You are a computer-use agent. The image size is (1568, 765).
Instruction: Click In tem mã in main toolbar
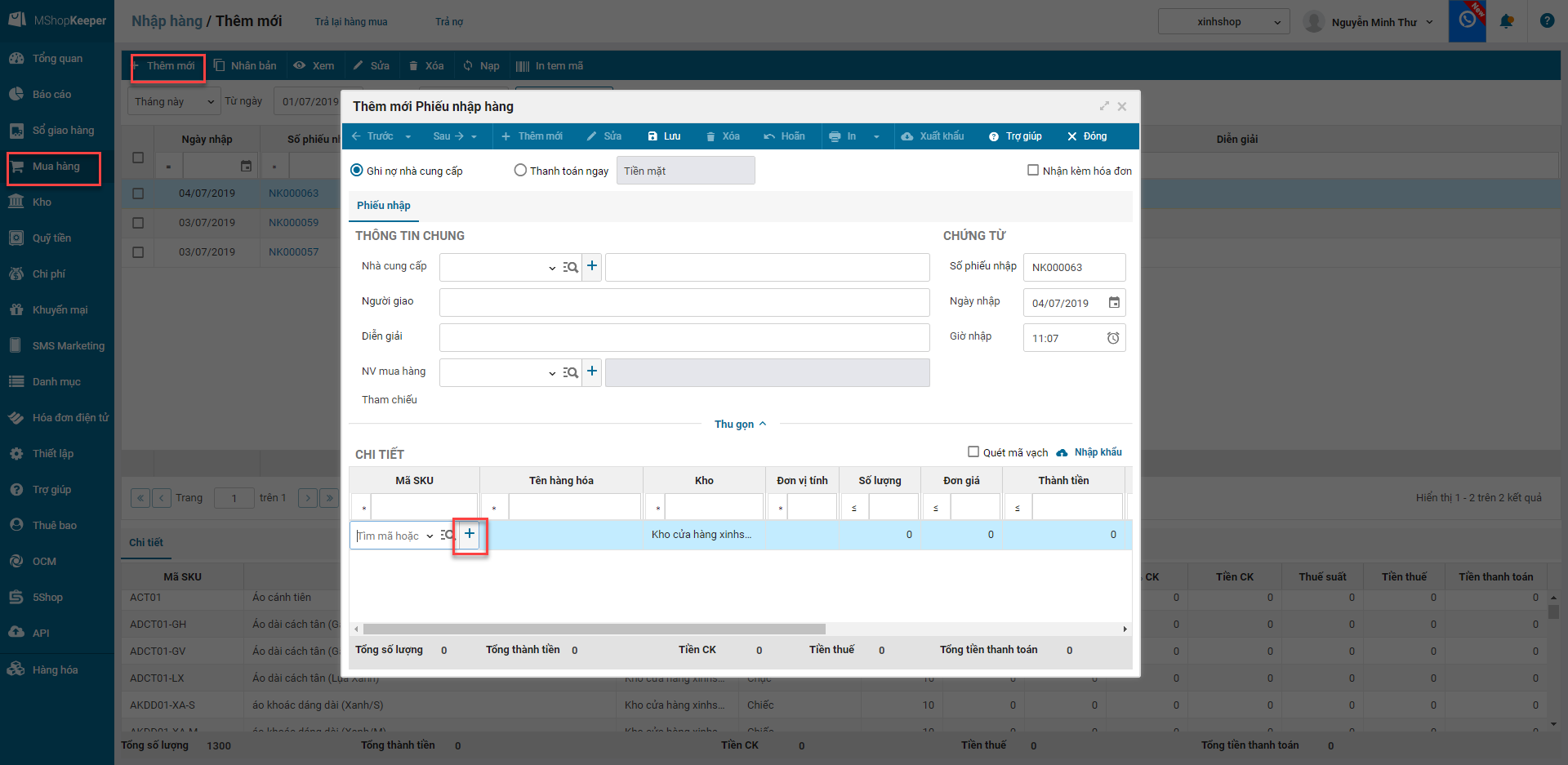click(x=550, y=66)
